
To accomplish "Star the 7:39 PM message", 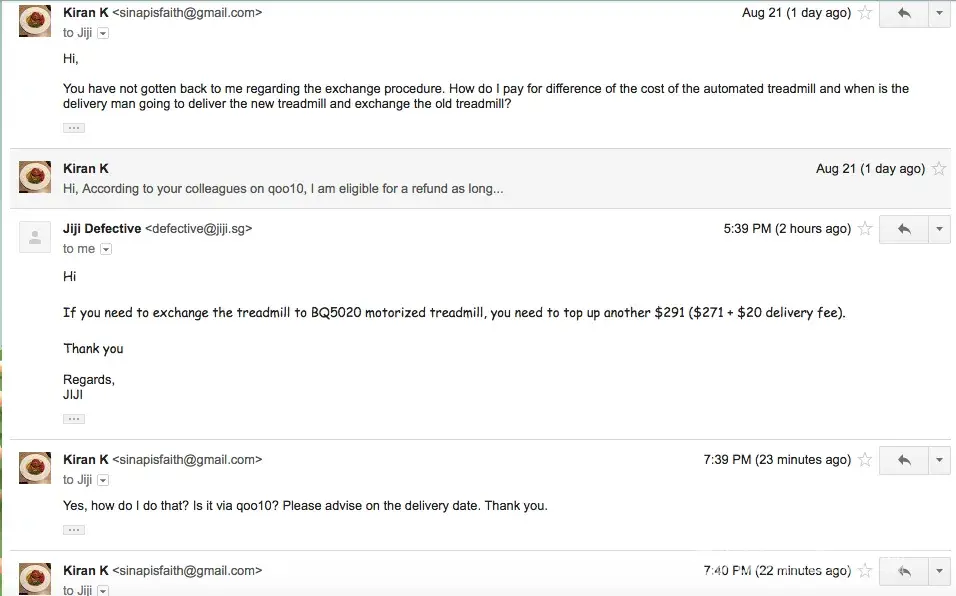I will coord(865,460).
